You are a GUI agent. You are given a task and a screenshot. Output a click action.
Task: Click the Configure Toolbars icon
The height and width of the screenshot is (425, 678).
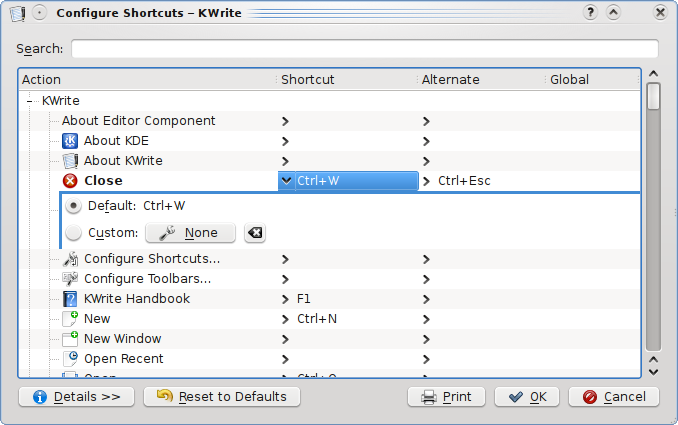70,279
